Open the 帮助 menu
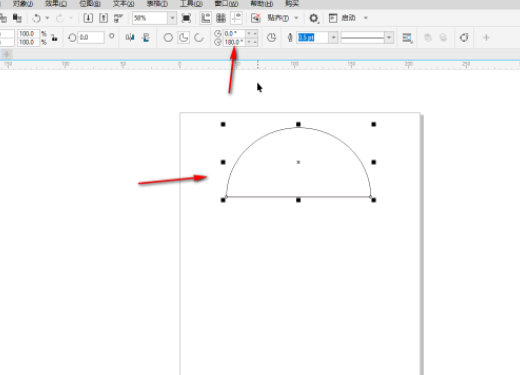Screen dimensions: 520x375 (x=262, y=4)
